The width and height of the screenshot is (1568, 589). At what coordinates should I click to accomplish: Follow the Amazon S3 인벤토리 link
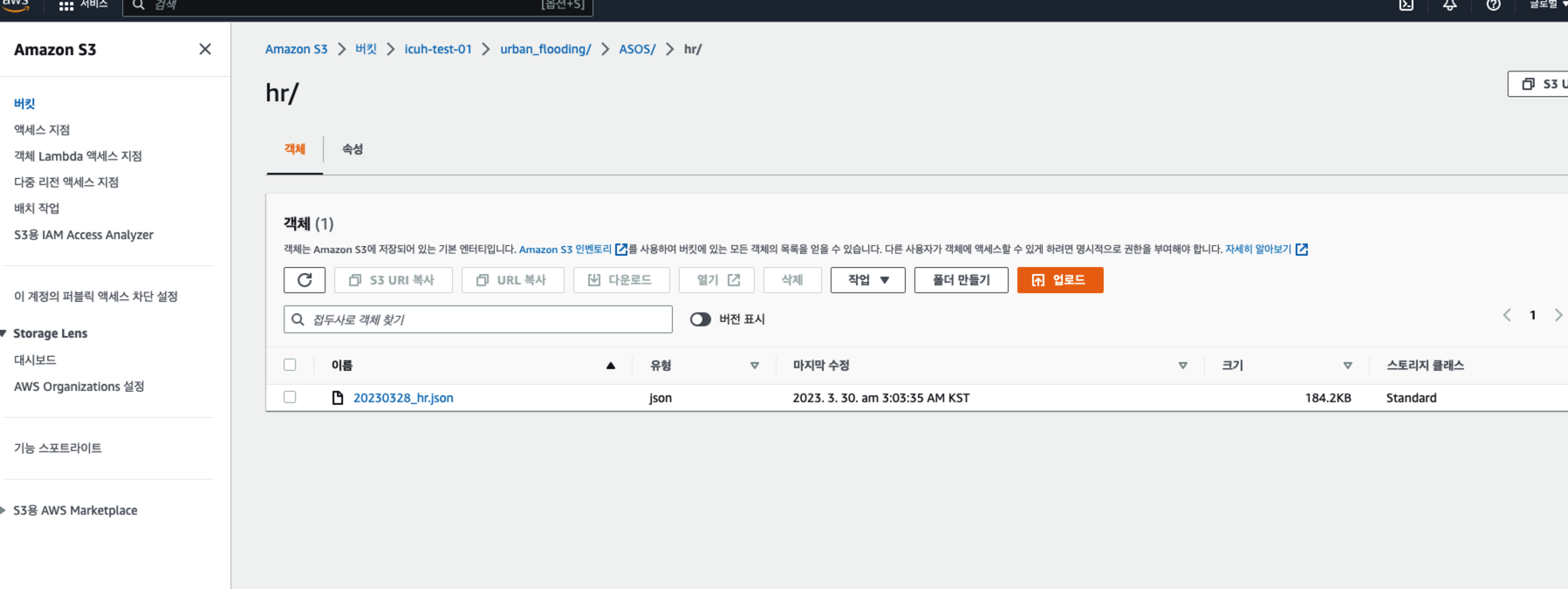[x=572, y=250]
